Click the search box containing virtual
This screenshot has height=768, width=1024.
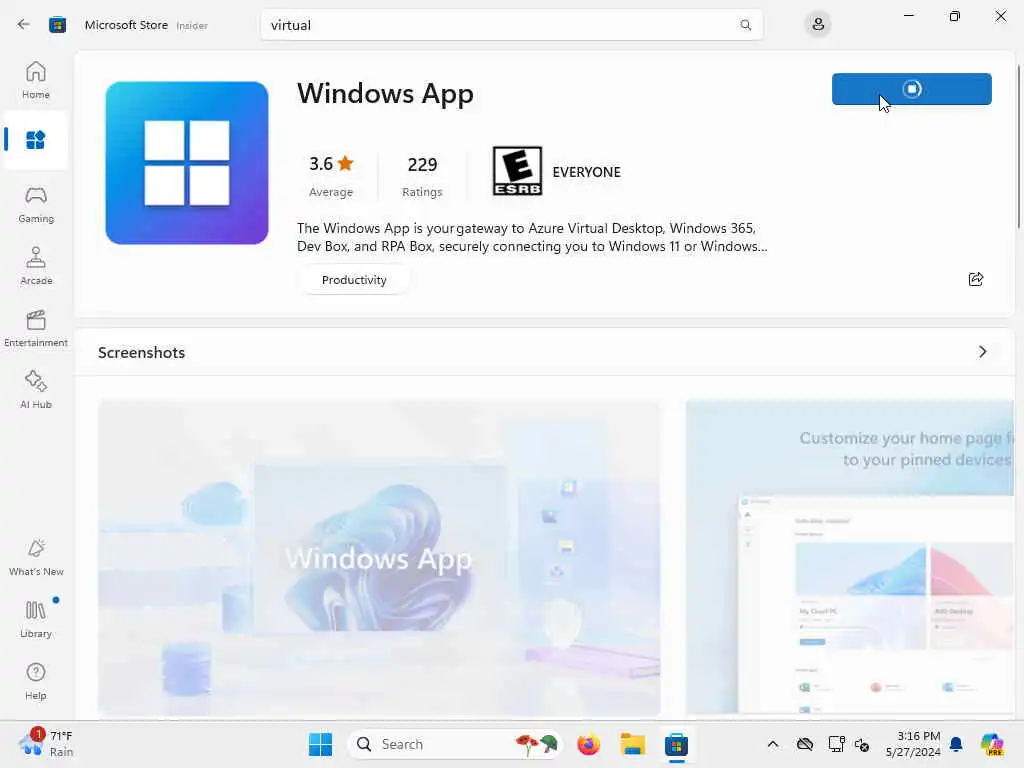tap(511, 25)
